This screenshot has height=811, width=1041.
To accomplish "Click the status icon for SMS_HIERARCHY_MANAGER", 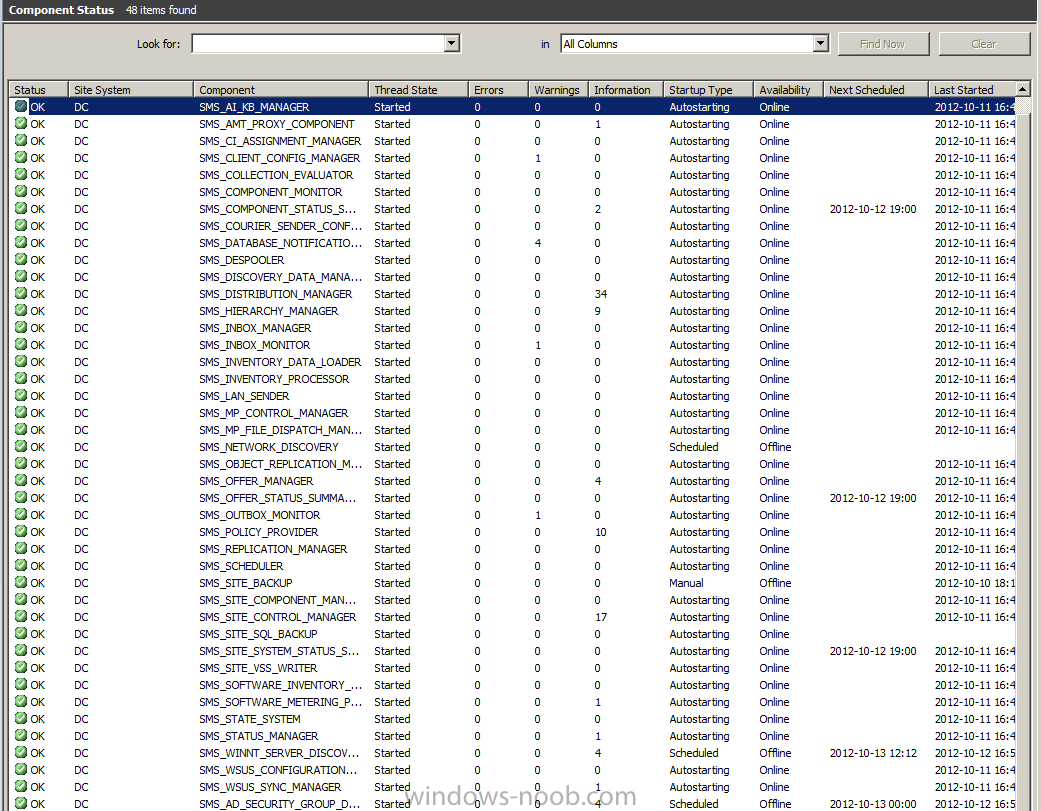I will pos(21,311).
